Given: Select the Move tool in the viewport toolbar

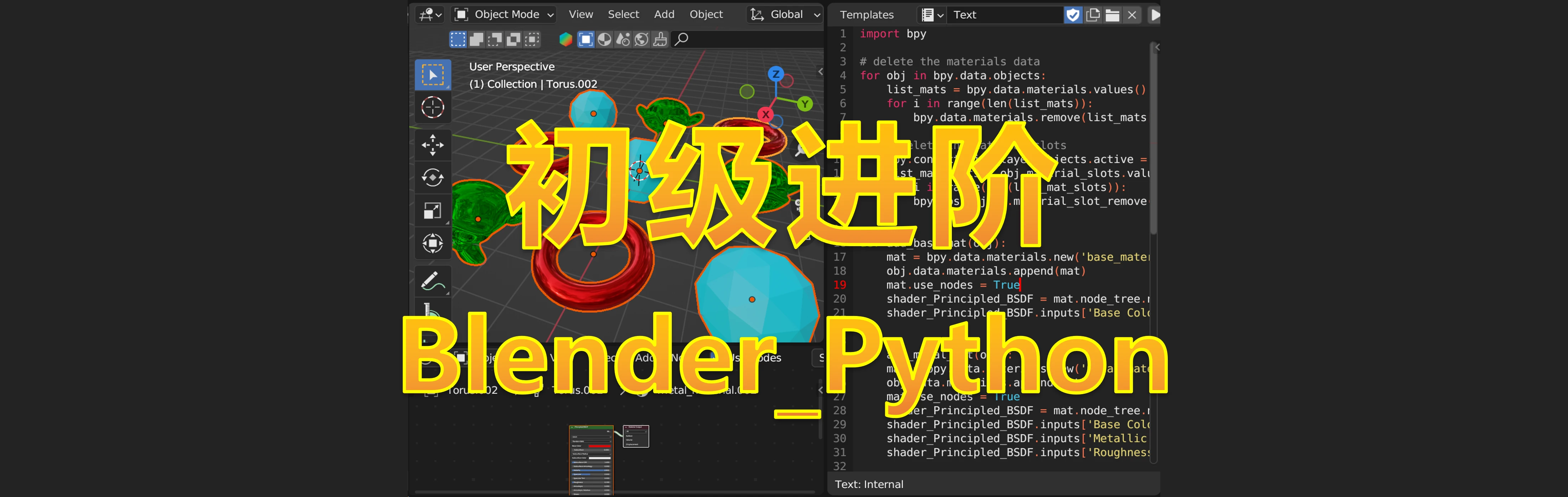Looking at the screenshot, I should [433, 145].
